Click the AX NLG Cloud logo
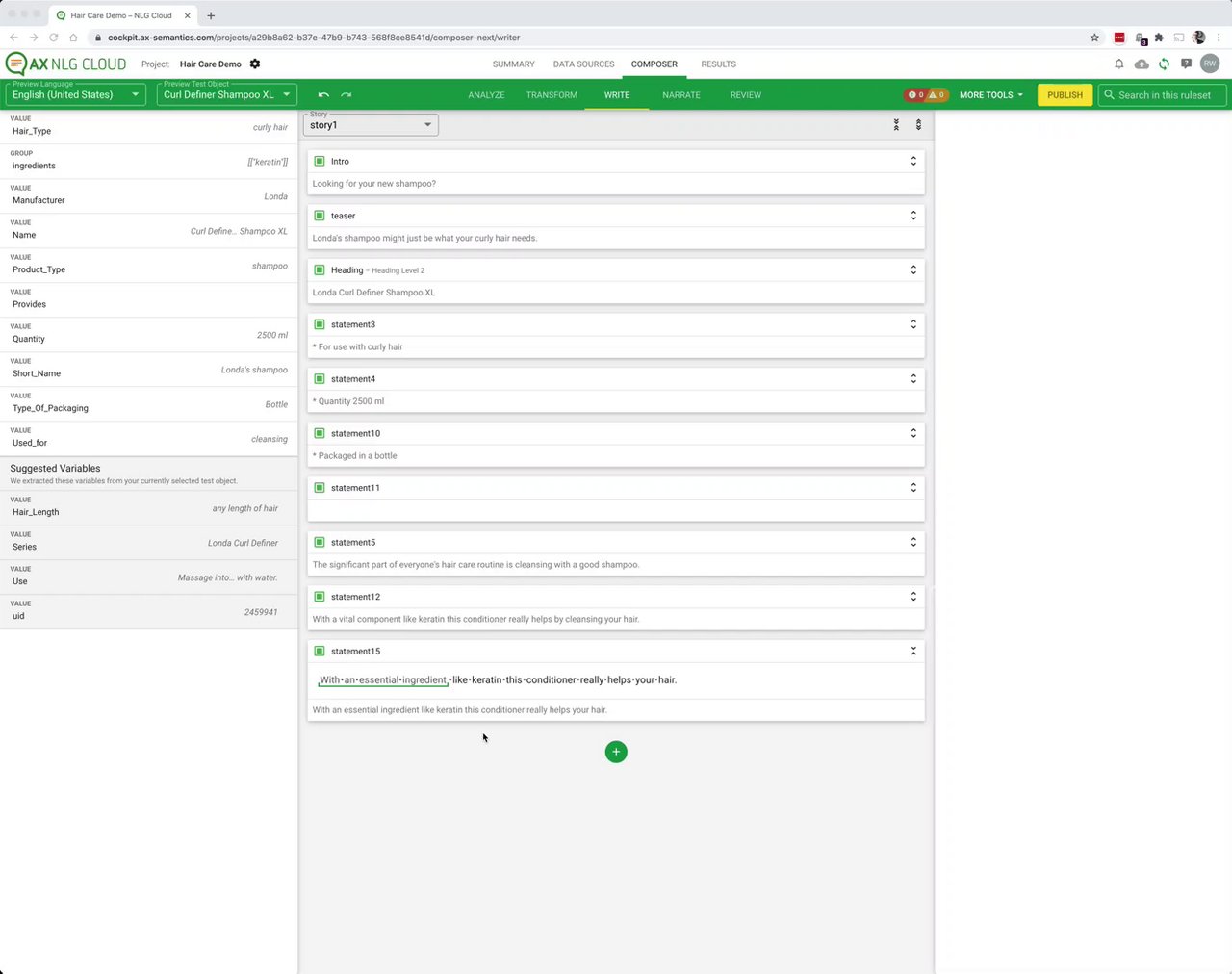 tap(65, 64)
